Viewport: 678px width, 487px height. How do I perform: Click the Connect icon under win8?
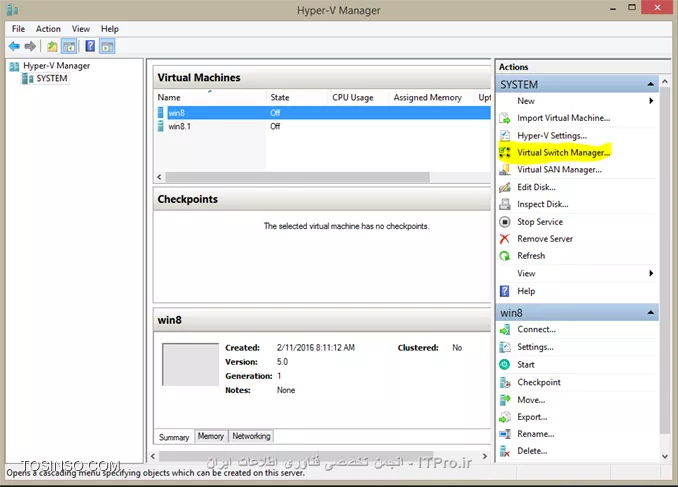pyautogui.click(x=505, y=330)
